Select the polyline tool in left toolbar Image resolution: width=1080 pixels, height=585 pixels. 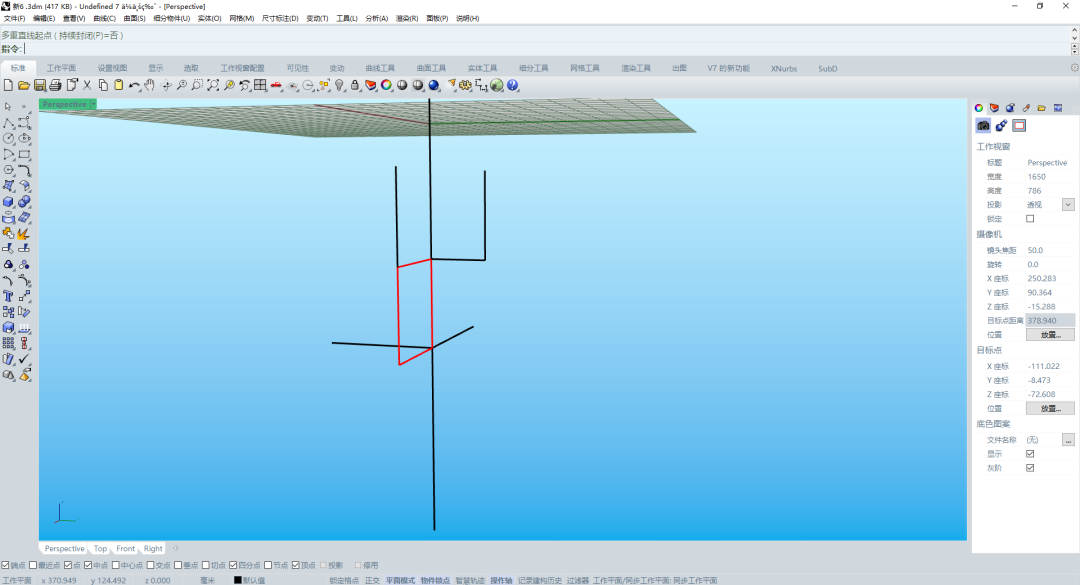coord(8,123)
